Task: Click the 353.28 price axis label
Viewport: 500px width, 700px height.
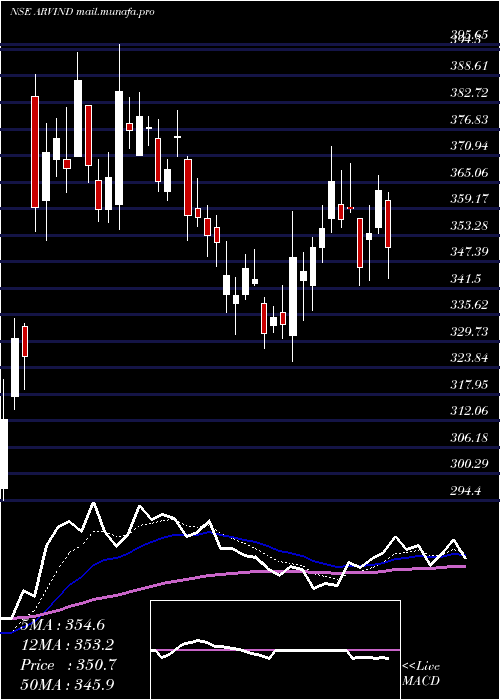Action: (x=469, y=225)
